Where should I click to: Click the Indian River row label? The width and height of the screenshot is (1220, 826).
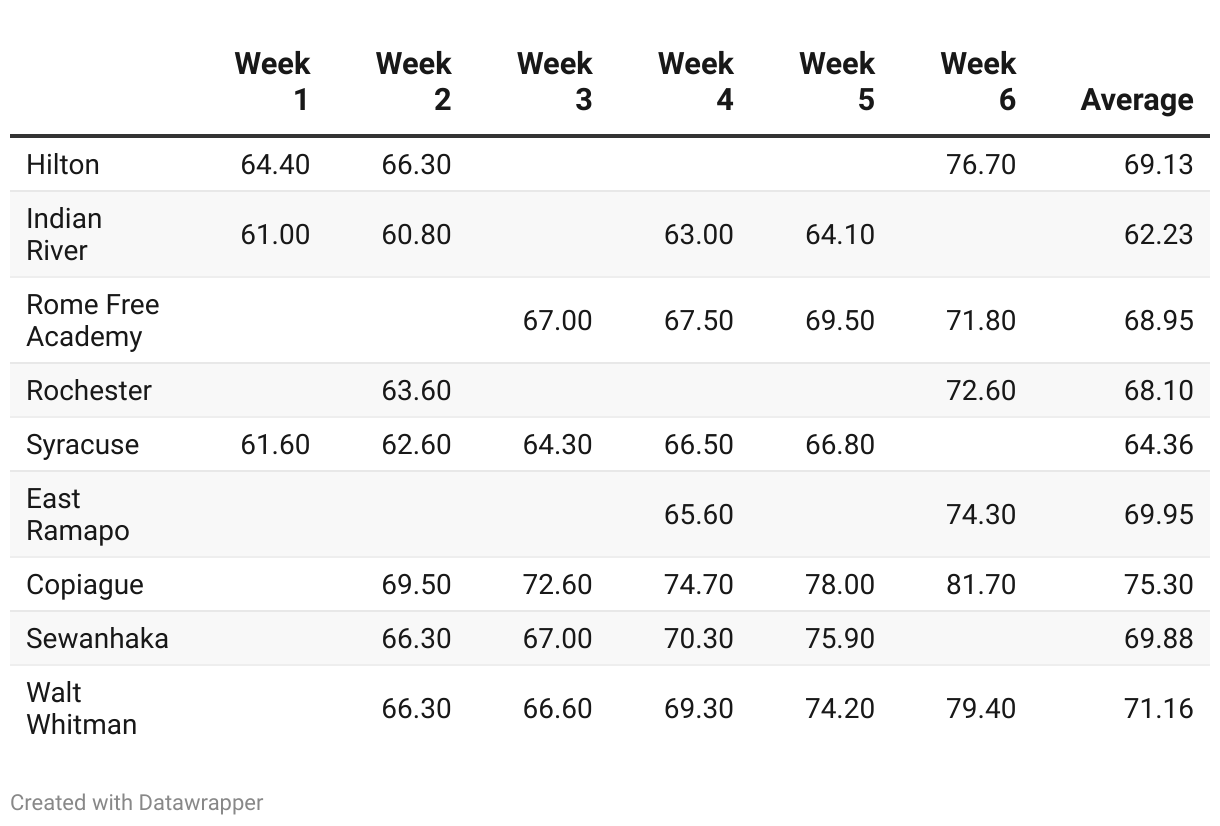pos(64,234)
